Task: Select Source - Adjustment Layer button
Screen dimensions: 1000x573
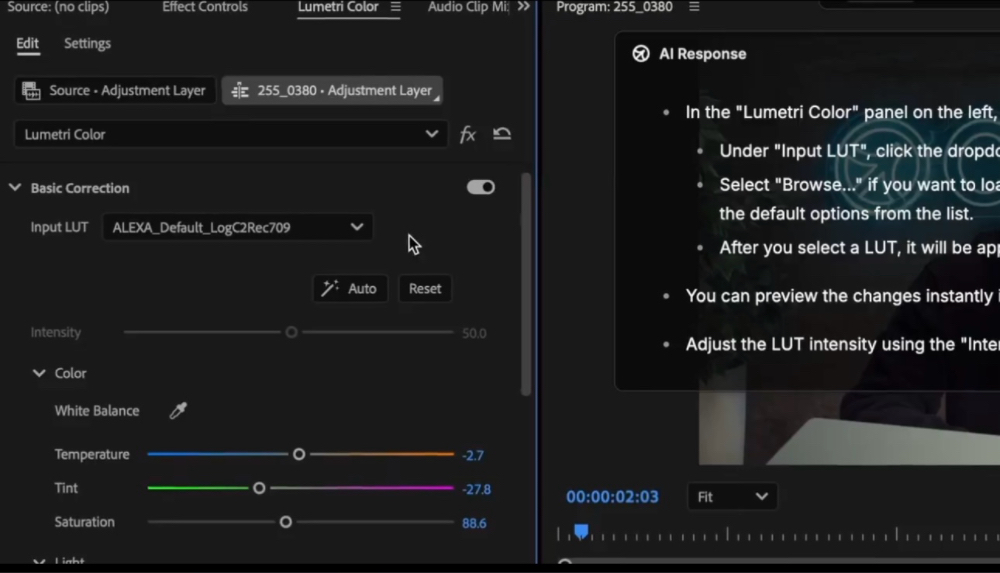Action: pos(114,90)
